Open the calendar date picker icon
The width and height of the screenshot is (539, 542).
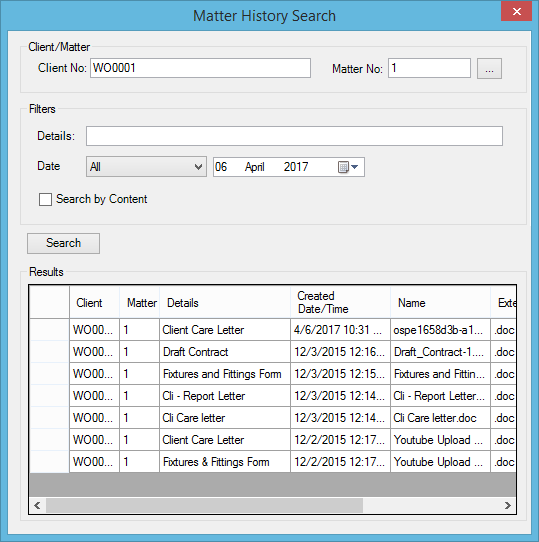click(348, 167)
